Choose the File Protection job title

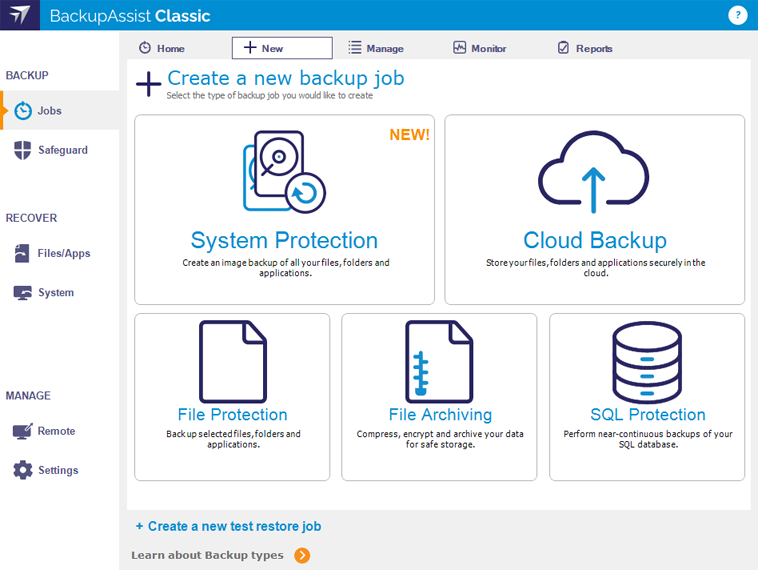click(233, 414)
